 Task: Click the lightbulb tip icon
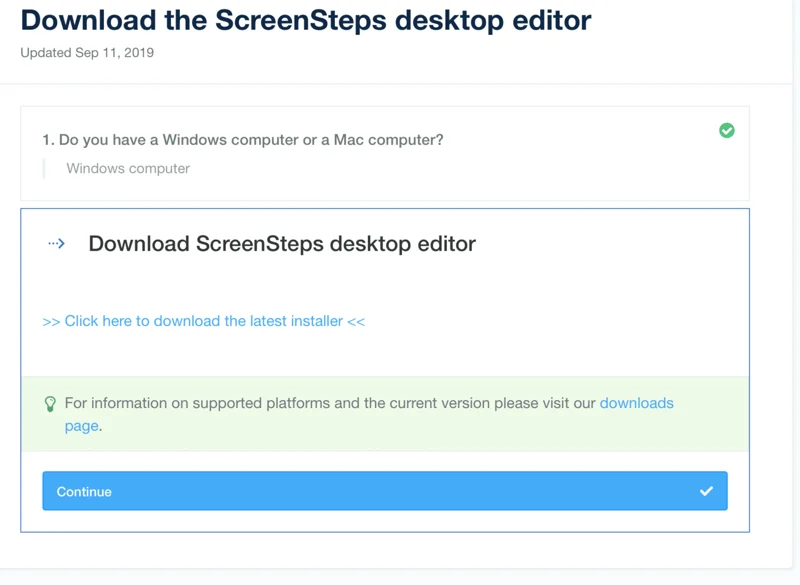tap(50, 404)
